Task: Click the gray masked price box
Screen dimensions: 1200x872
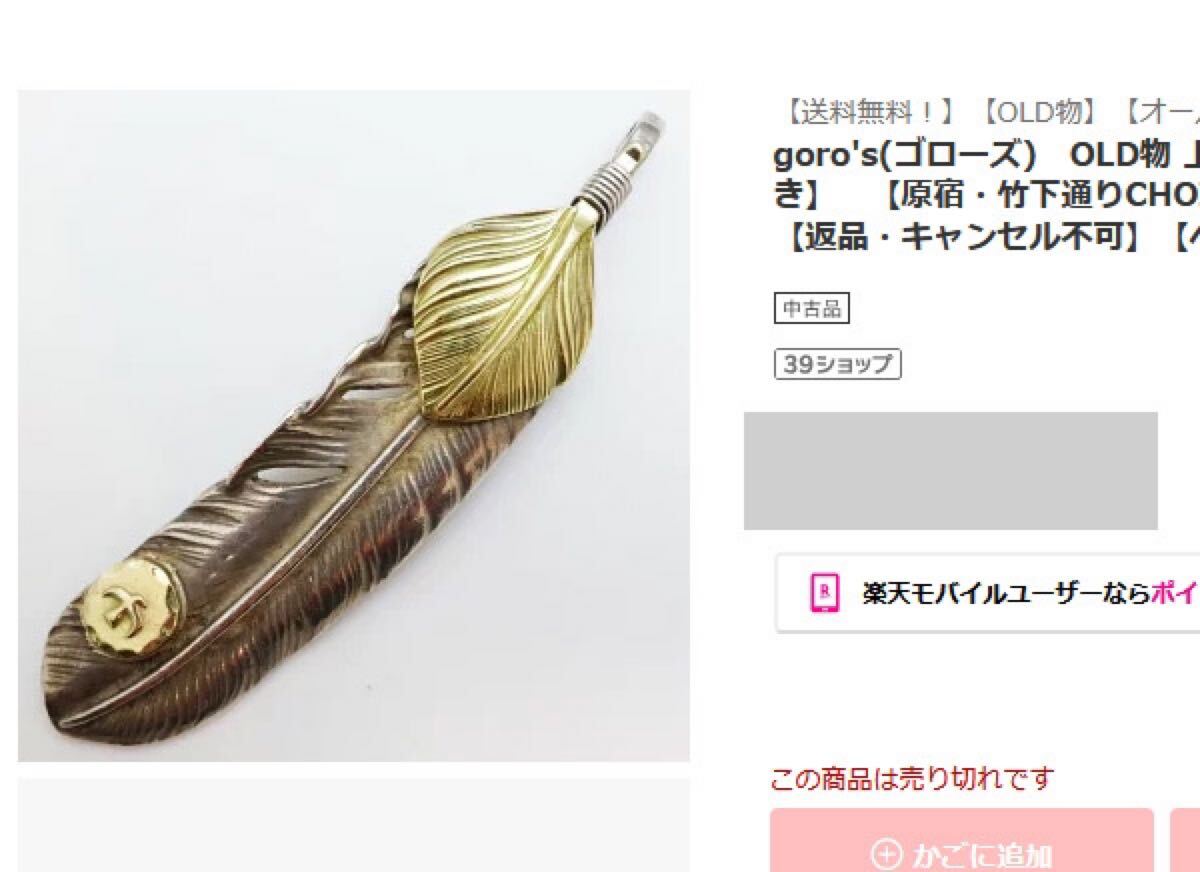Action: tap(951, 471)
